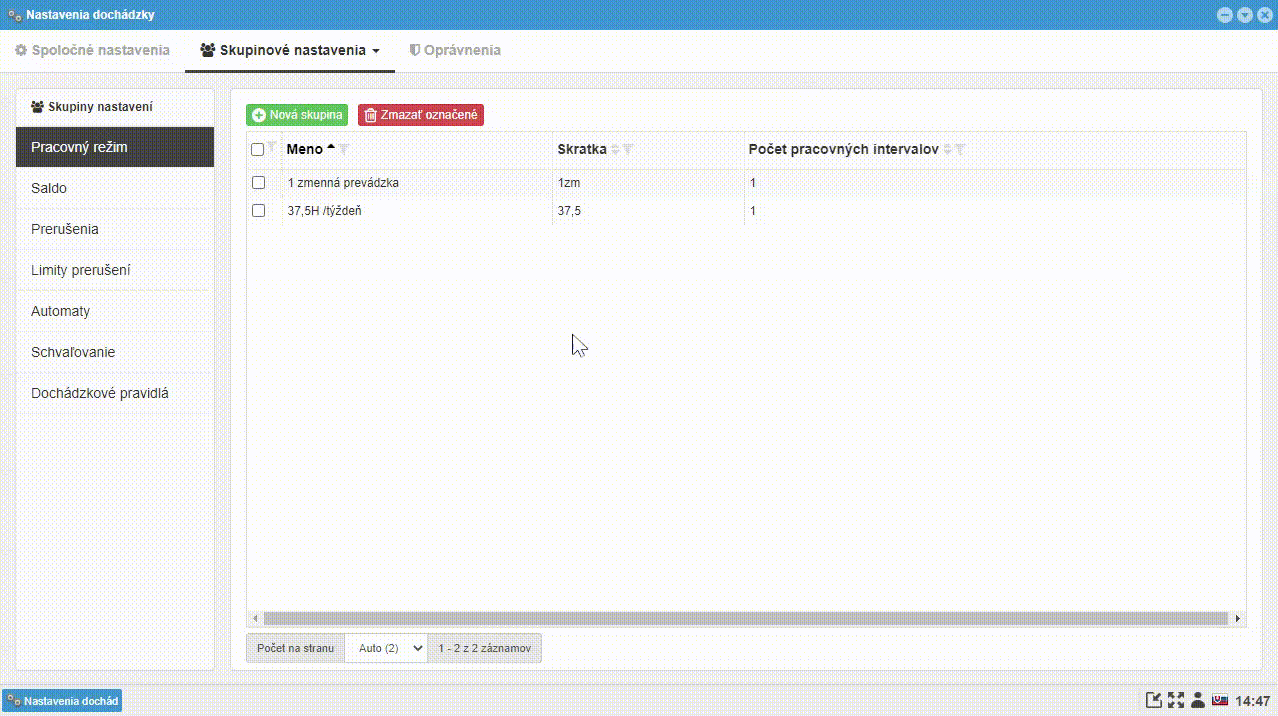Click the right arrow of horizontal scrollbar

tap(1238, 619)
